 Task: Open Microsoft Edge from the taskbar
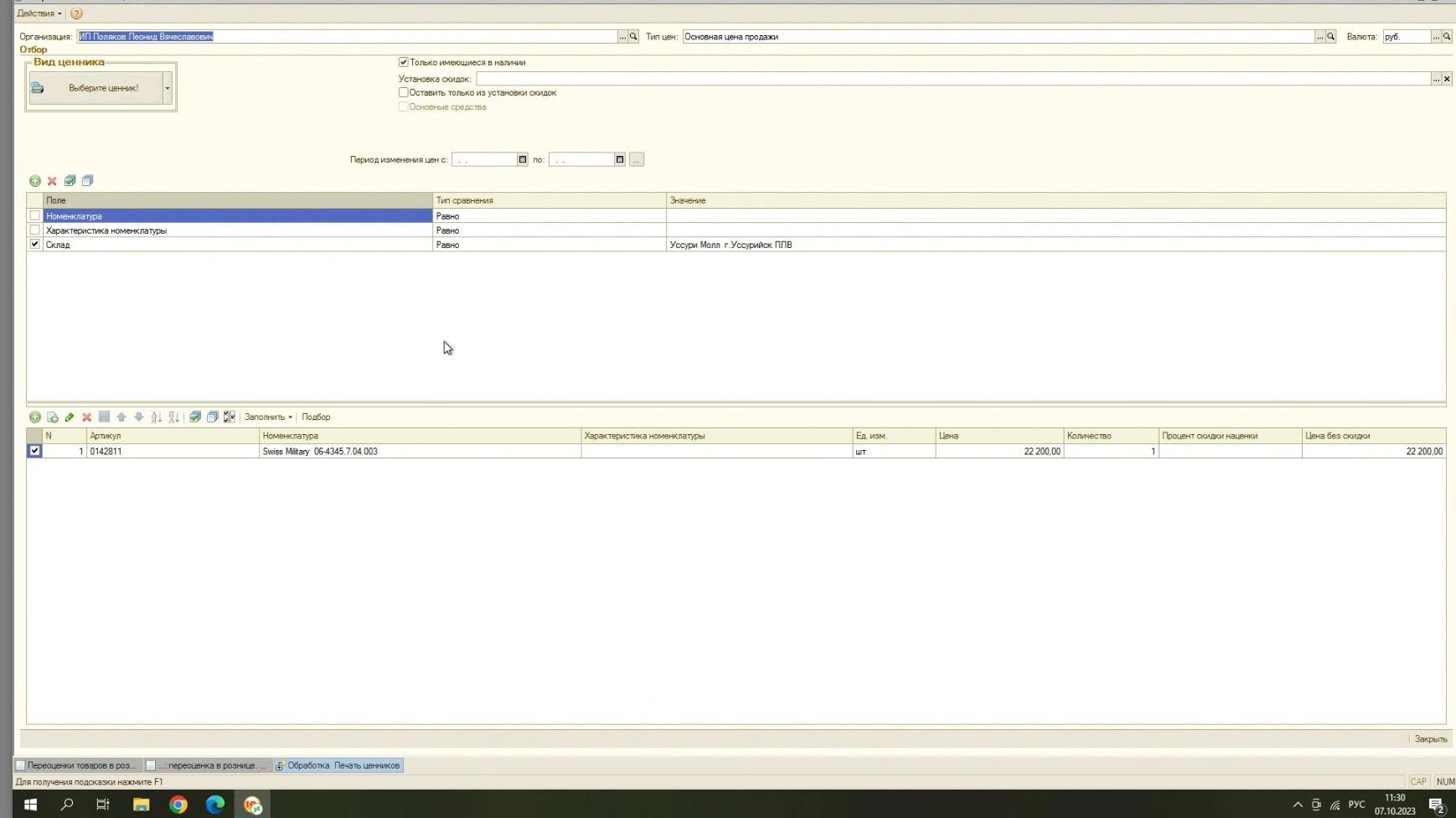pos(215,805)
